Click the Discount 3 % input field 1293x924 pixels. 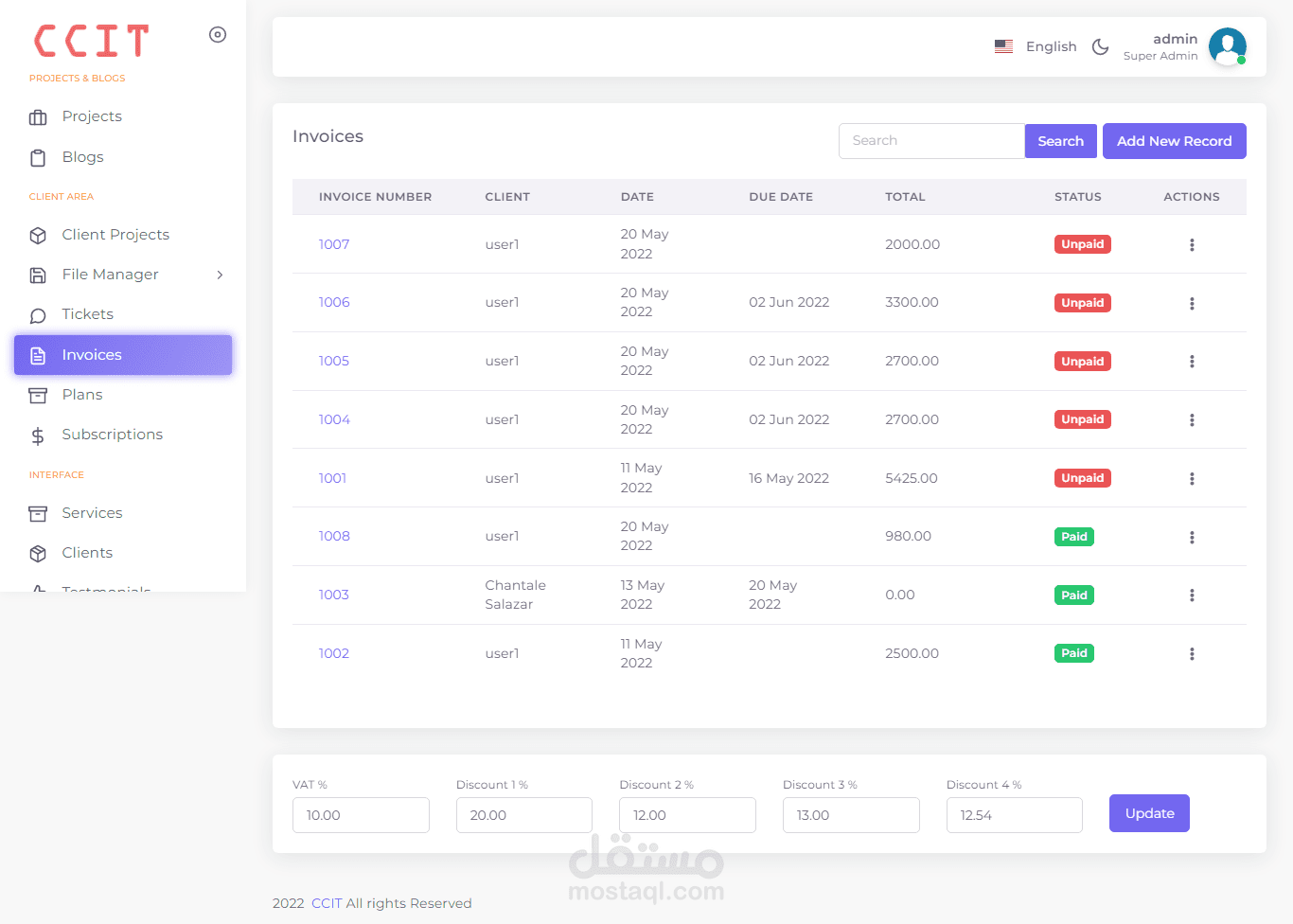coord(851,815)
